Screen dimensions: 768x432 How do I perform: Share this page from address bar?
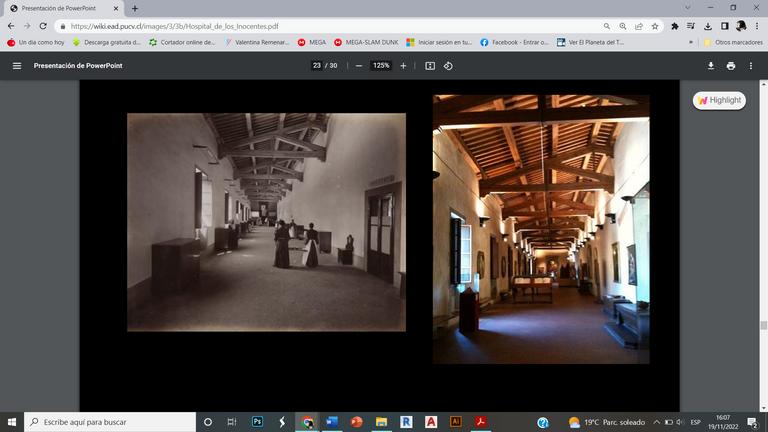(x=639, y=26)
